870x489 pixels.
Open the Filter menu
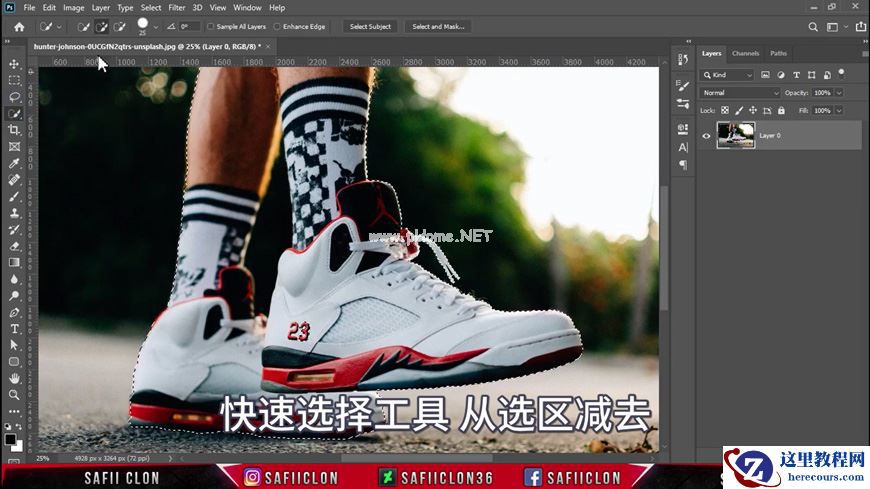tap(176, 8)
